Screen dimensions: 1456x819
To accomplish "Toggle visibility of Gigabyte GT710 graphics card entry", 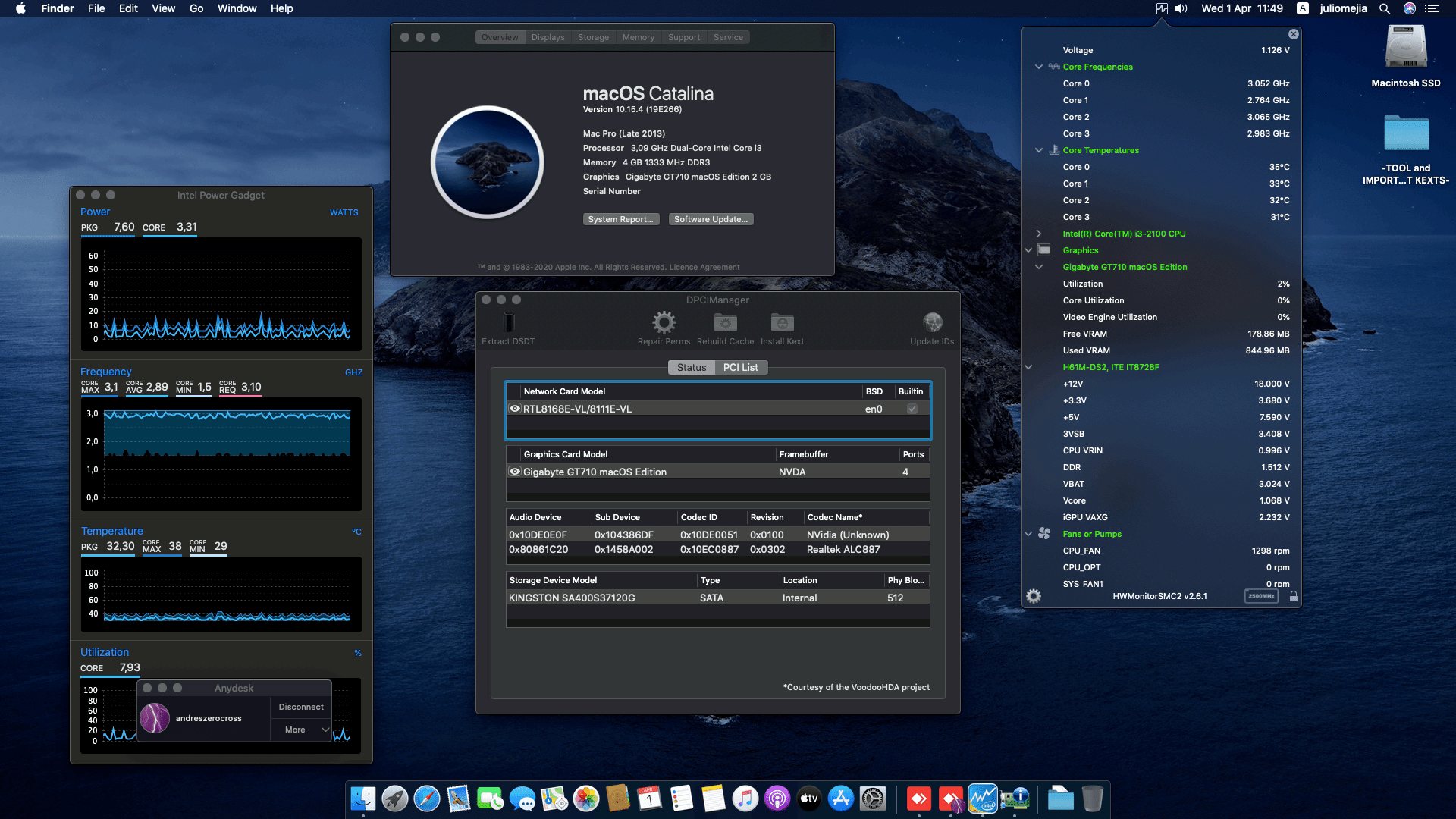I will coord(515,472).
